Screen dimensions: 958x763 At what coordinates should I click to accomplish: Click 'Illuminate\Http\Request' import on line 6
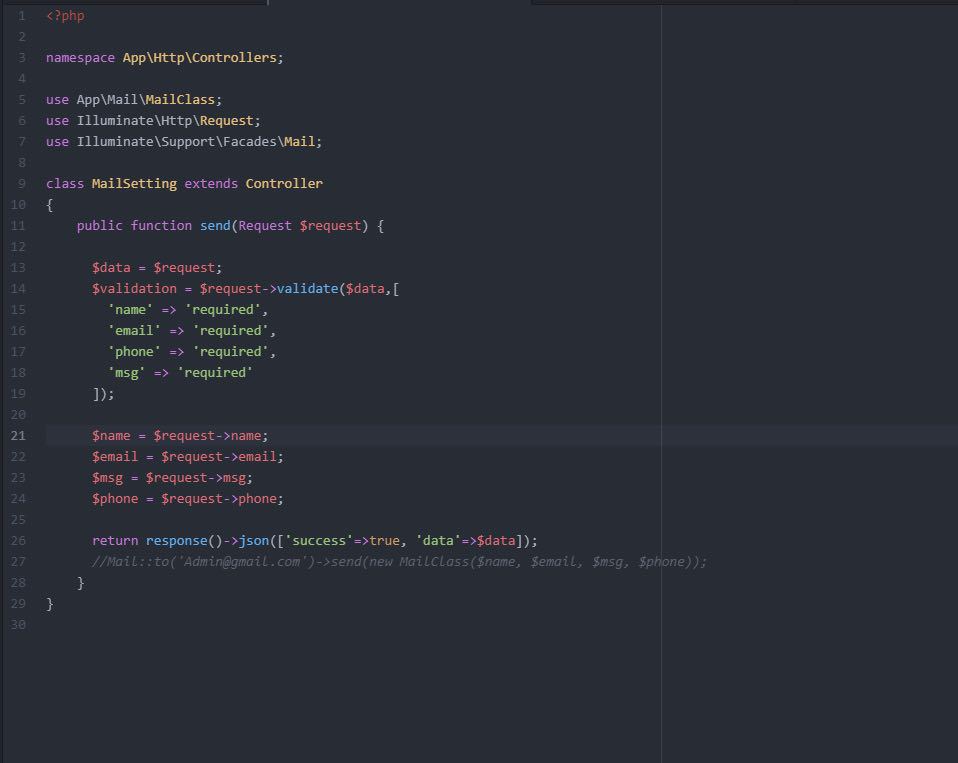165,121
